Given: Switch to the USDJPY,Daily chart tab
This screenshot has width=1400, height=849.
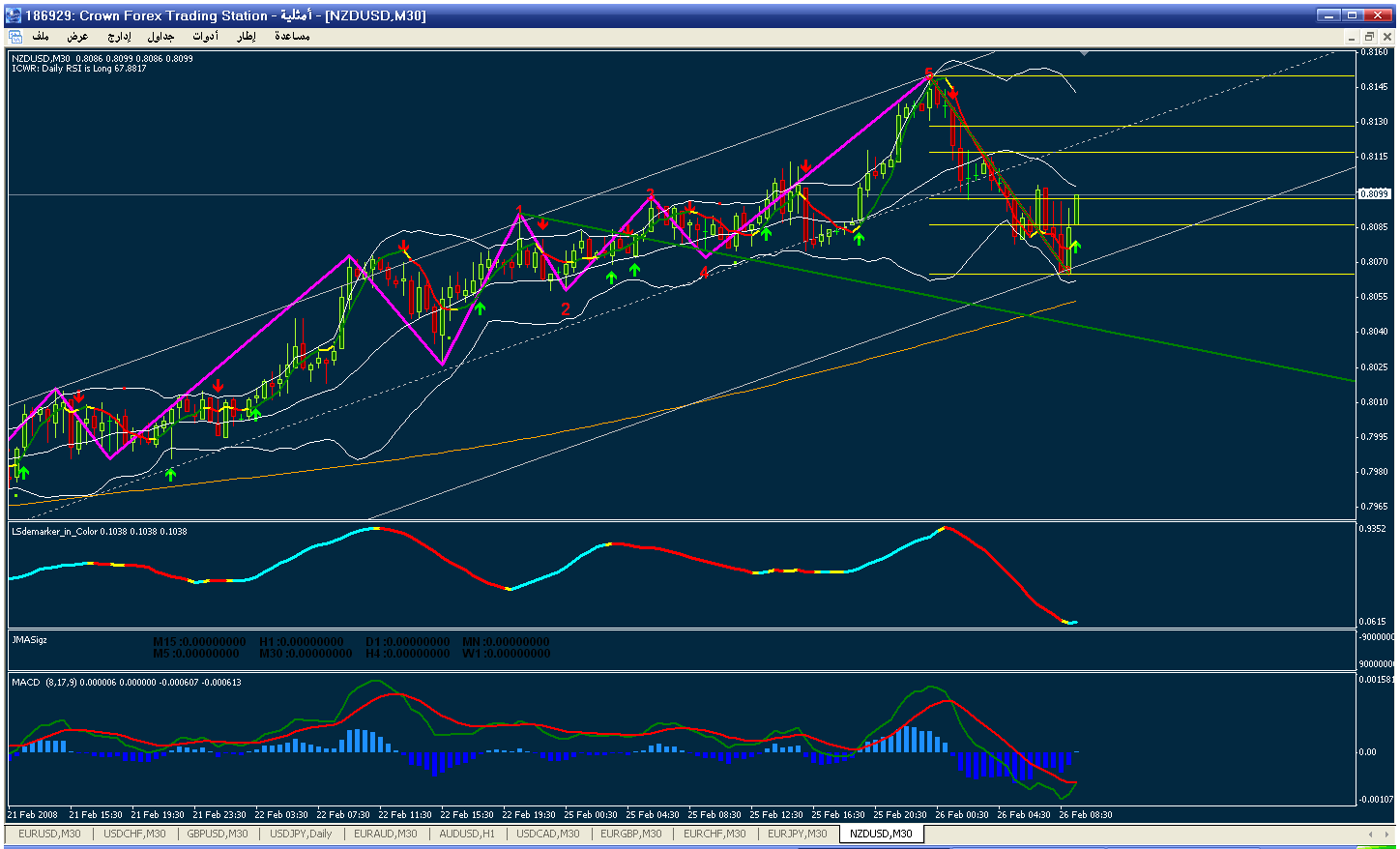Looking at the screenshot, I should click(301, 834).
